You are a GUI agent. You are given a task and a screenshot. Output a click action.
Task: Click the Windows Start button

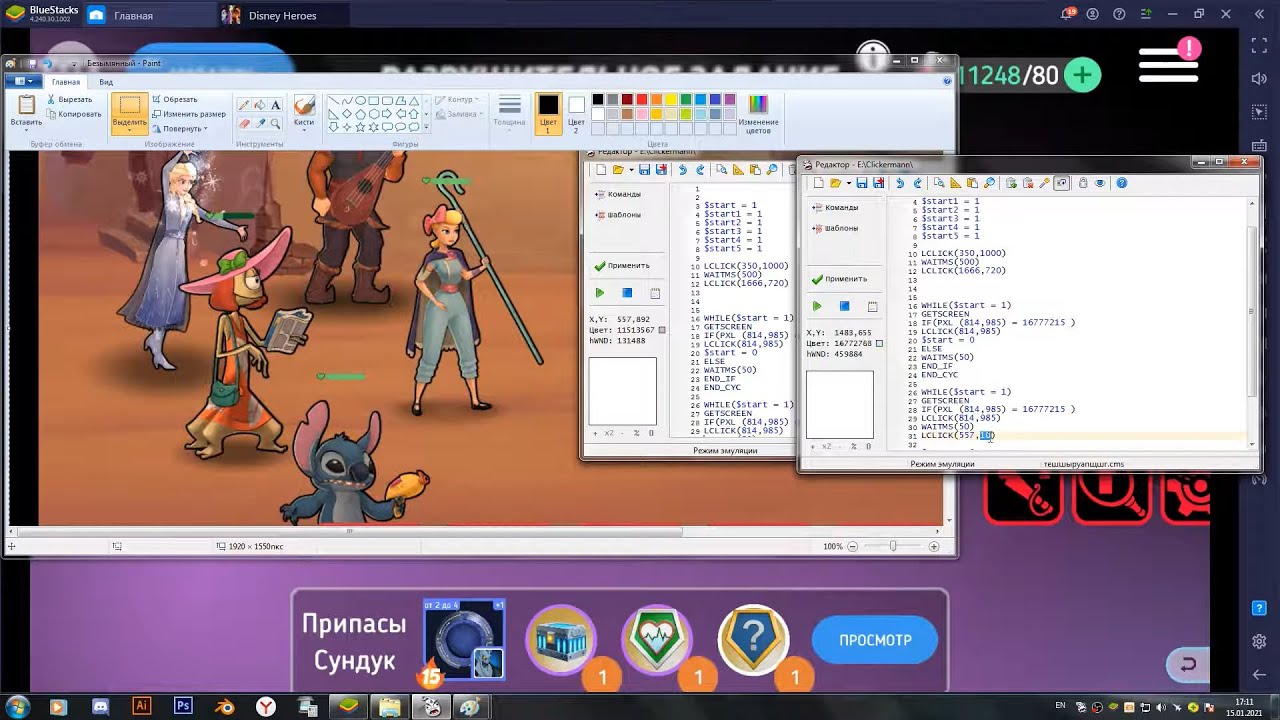tap(17, 706)
